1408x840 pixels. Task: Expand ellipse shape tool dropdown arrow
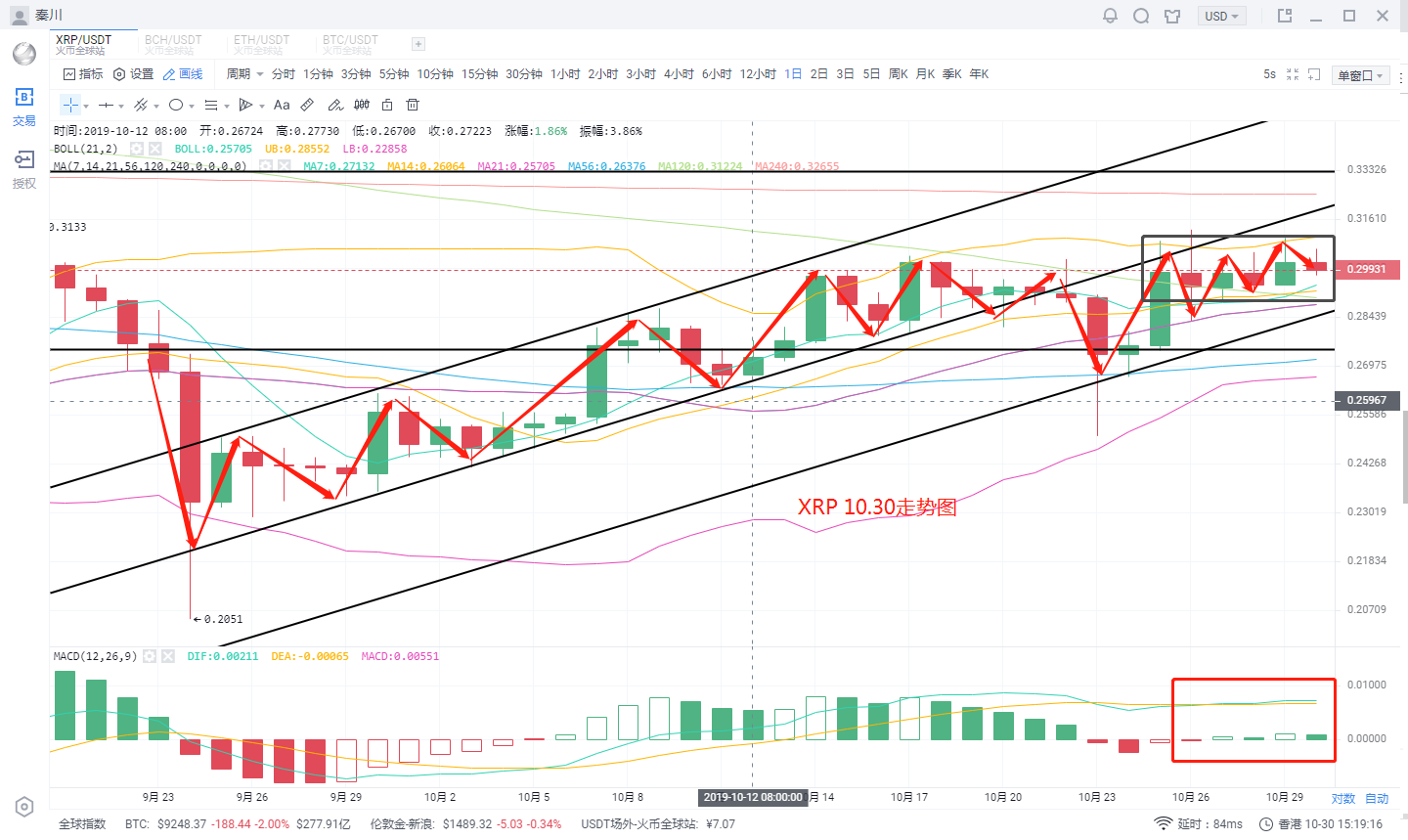192,106
